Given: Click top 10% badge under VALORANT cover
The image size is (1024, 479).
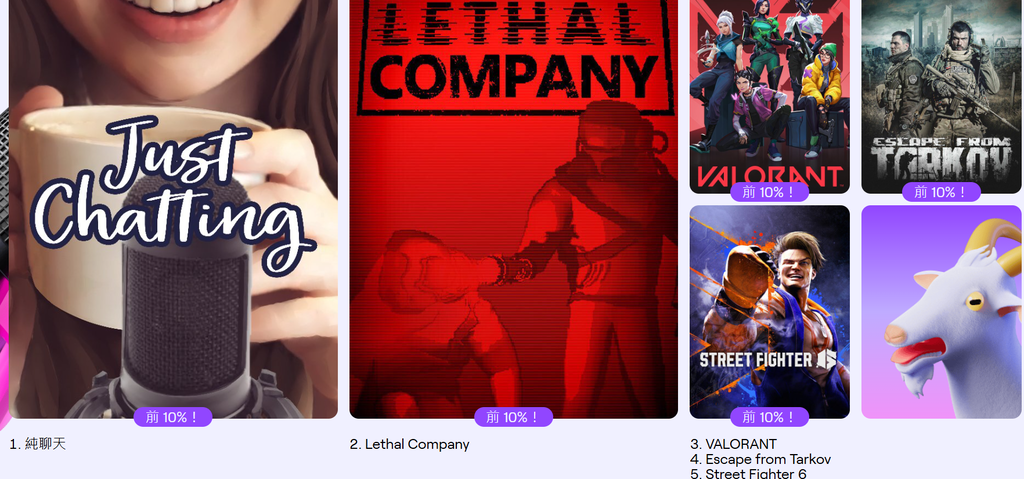Looking at the screenshot, I should (769, 192).
